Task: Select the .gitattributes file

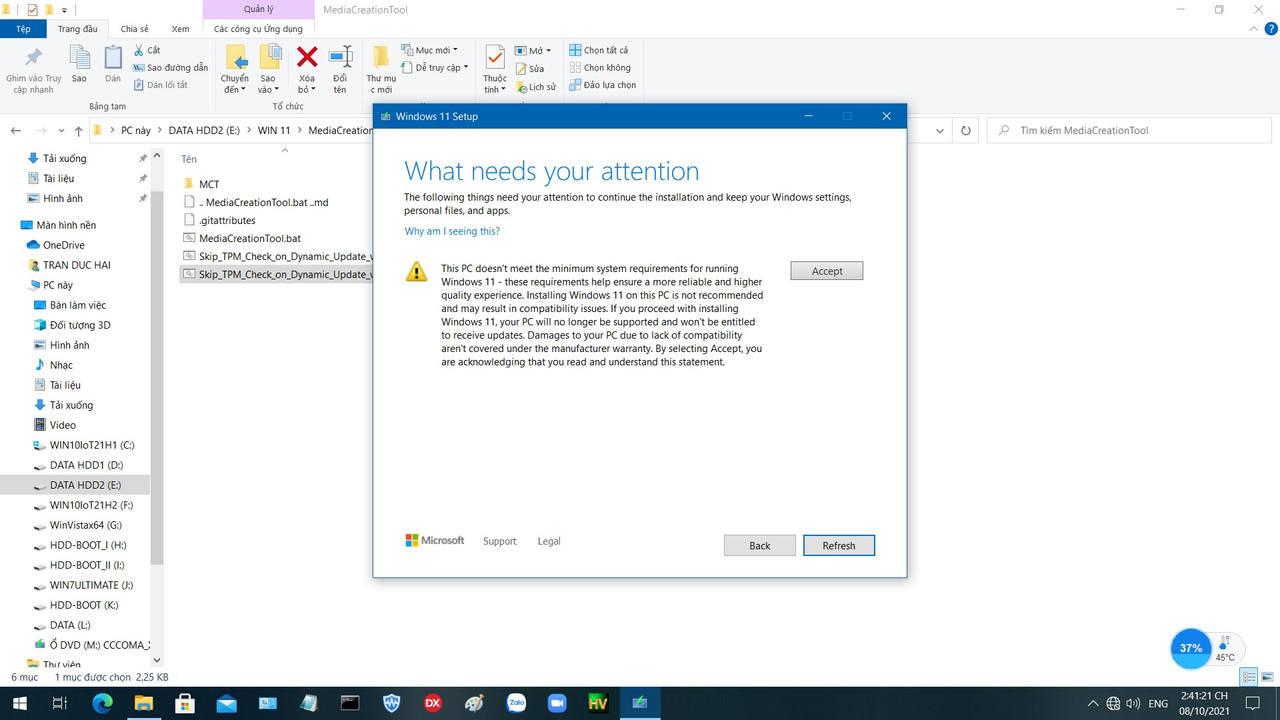Action: (227, 220)
